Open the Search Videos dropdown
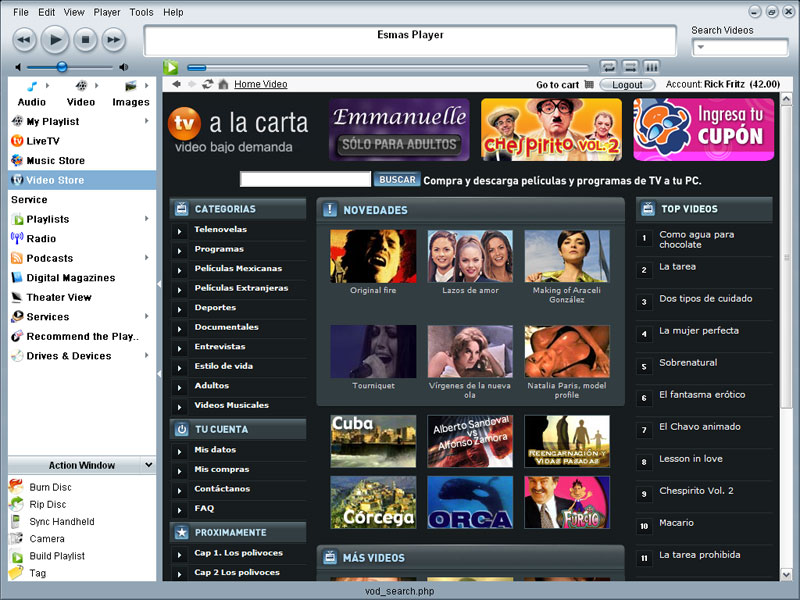This screenshot has width=800, height=600. click(701, 47)
